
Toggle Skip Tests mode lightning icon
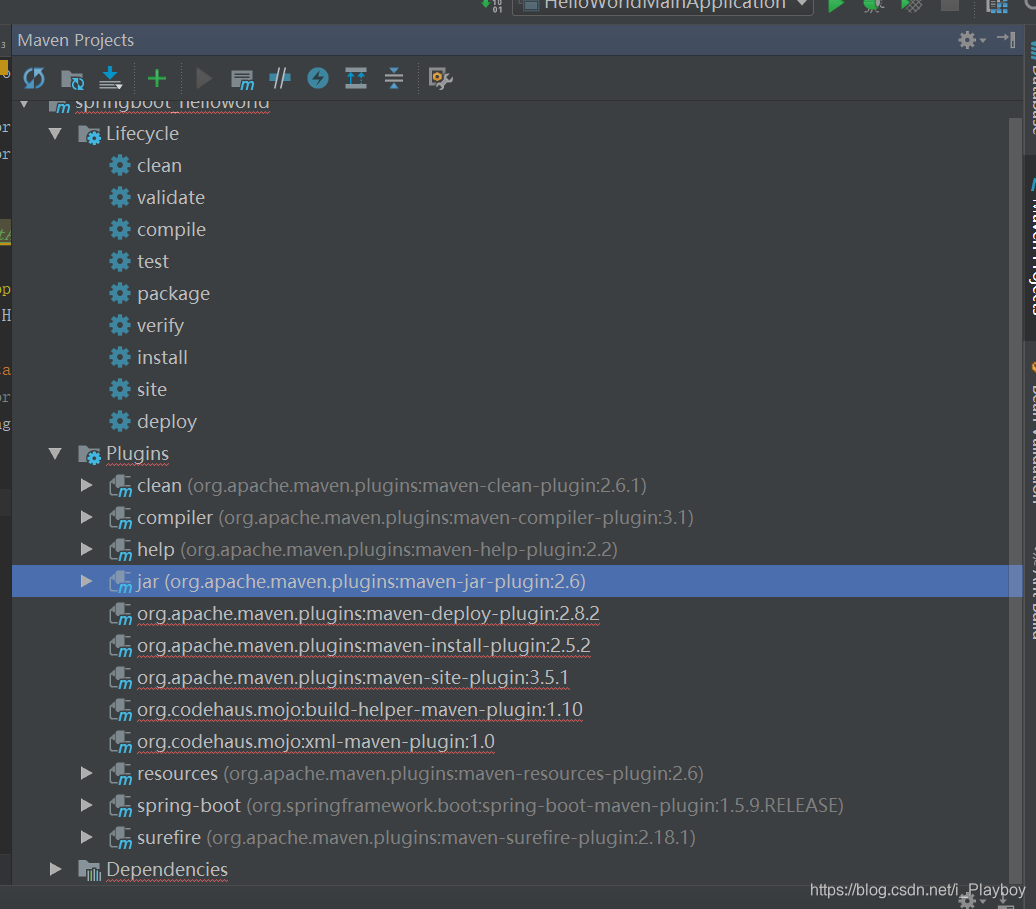coord(318,78)
